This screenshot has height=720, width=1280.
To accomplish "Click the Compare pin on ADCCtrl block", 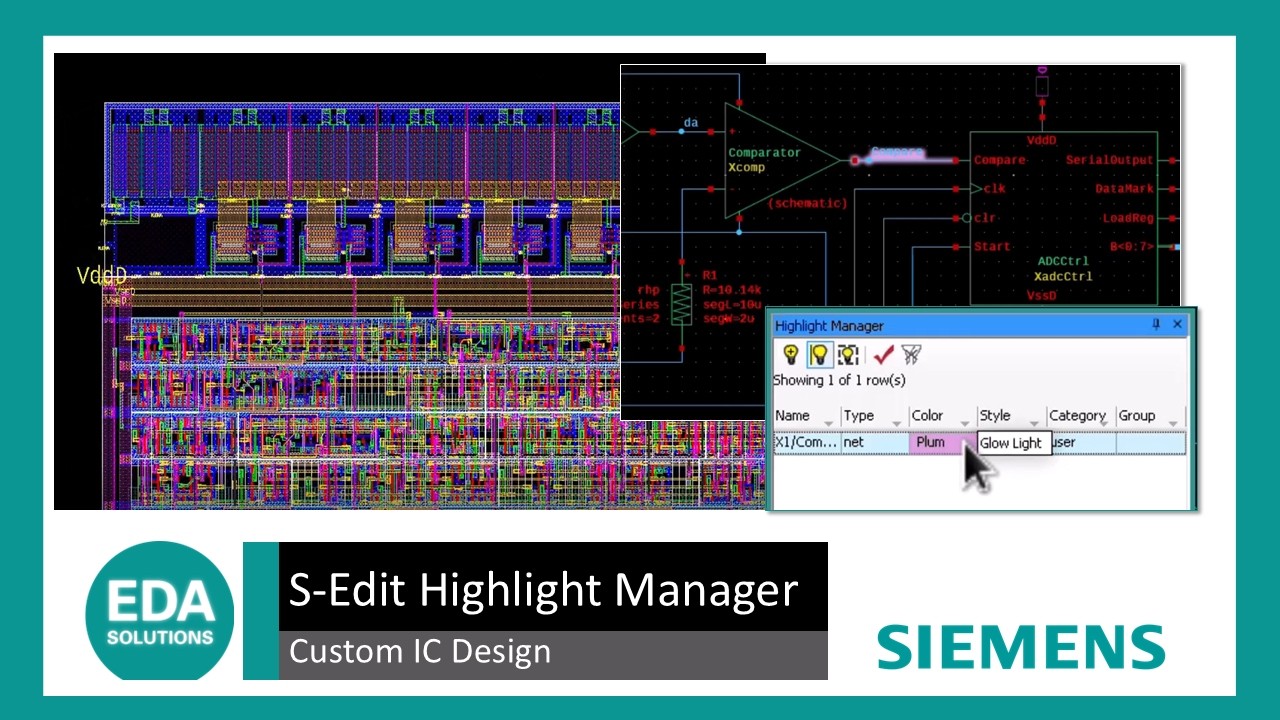I will pyautogui.click(x=999, y=160).
